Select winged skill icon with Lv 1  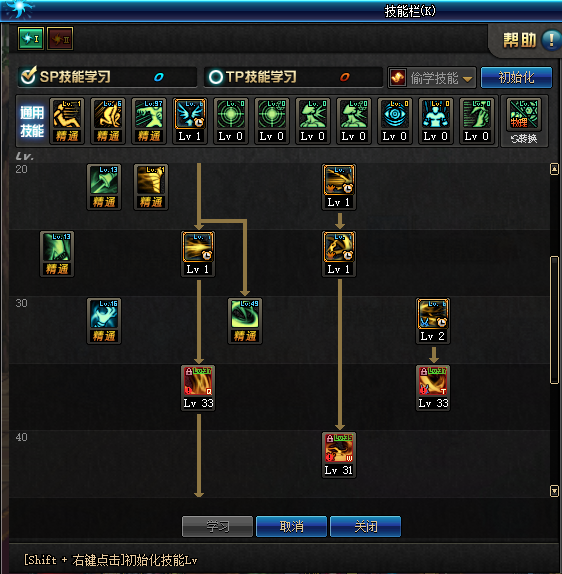click(190, 120)
